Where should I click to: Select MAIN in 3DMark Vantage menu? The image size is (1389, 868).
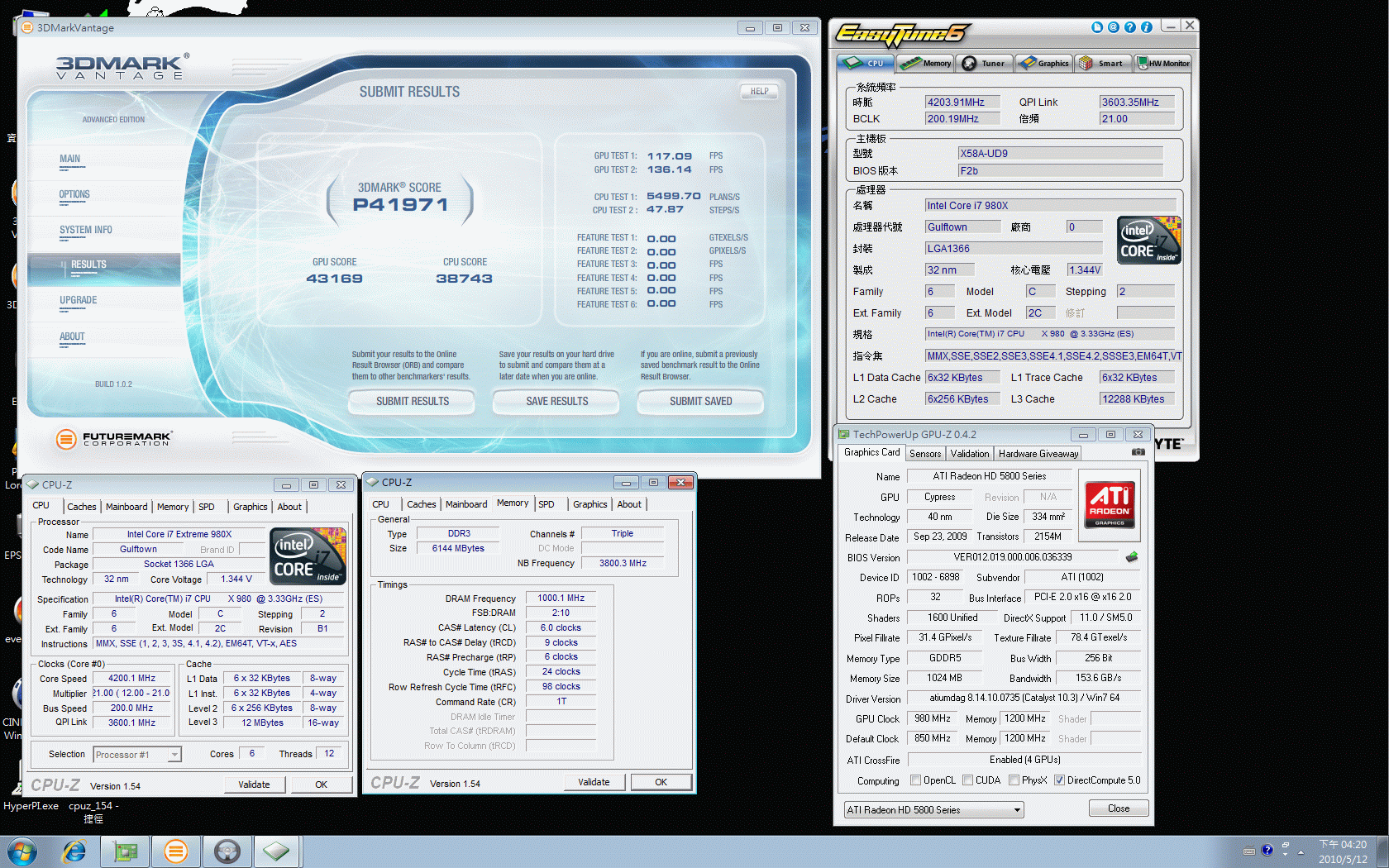(x=70, y=159)
